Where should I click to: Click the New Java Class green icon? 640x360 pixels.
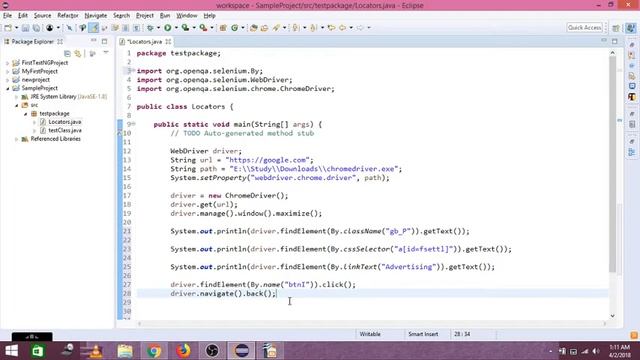click(235, 28)
